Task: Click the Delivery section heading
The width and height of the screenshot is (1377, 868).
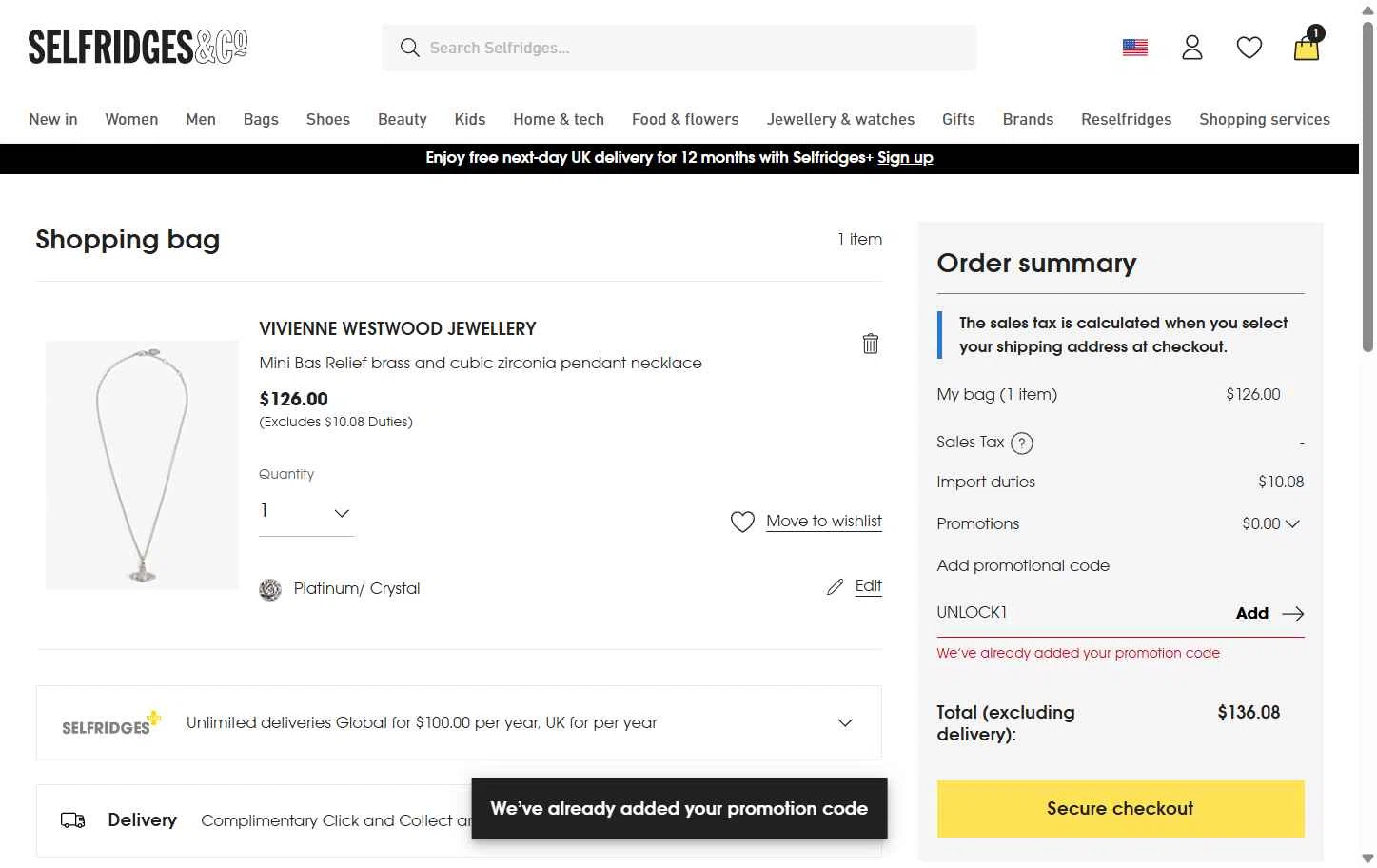Action: pos(143,820)
